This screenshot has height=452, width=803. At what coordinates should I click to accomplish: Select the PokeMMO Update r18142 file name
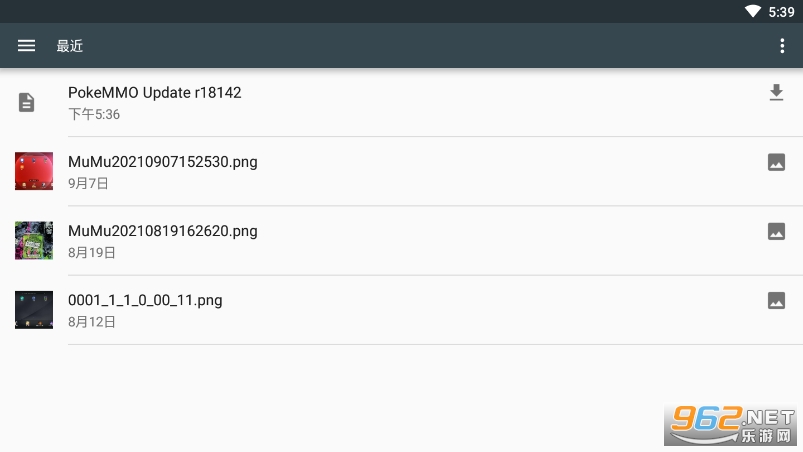tap(155, 93)
